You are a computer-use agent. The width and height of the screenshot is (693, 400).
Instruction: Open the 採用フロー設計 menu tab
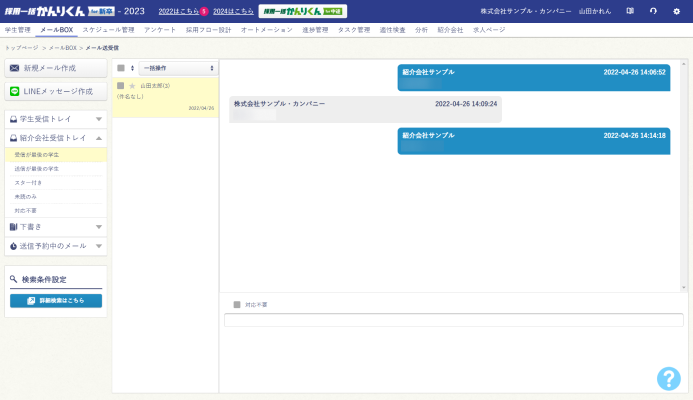coord(207,30)
